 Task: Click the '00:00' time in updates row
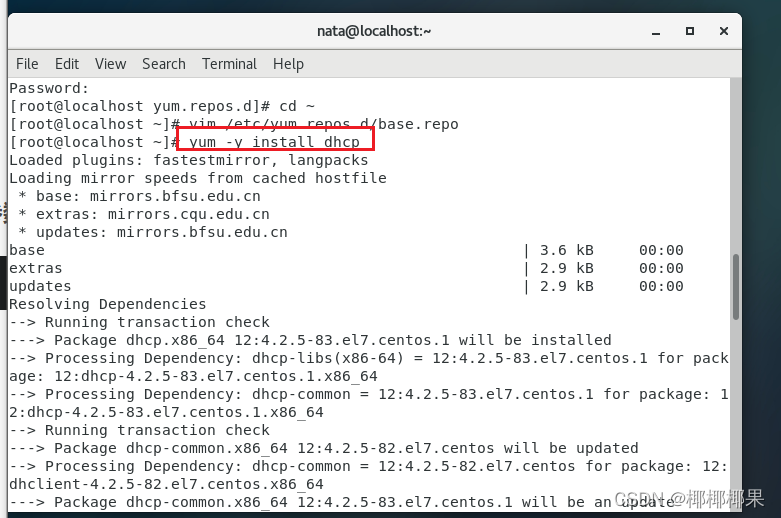click(661, 286)
